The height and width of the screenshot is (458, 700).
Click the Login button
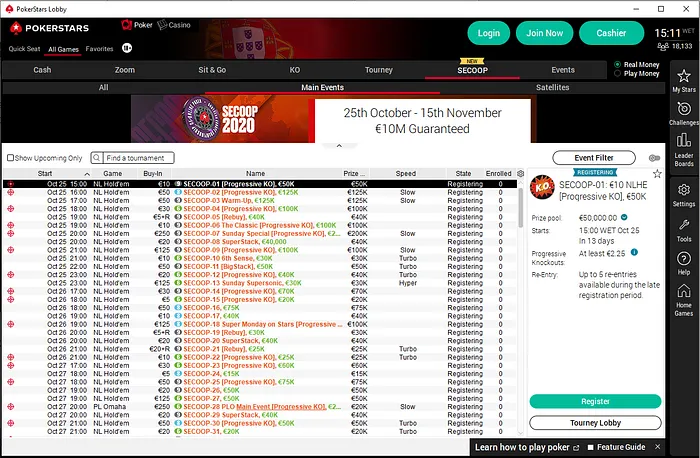(x=489, y=33)
